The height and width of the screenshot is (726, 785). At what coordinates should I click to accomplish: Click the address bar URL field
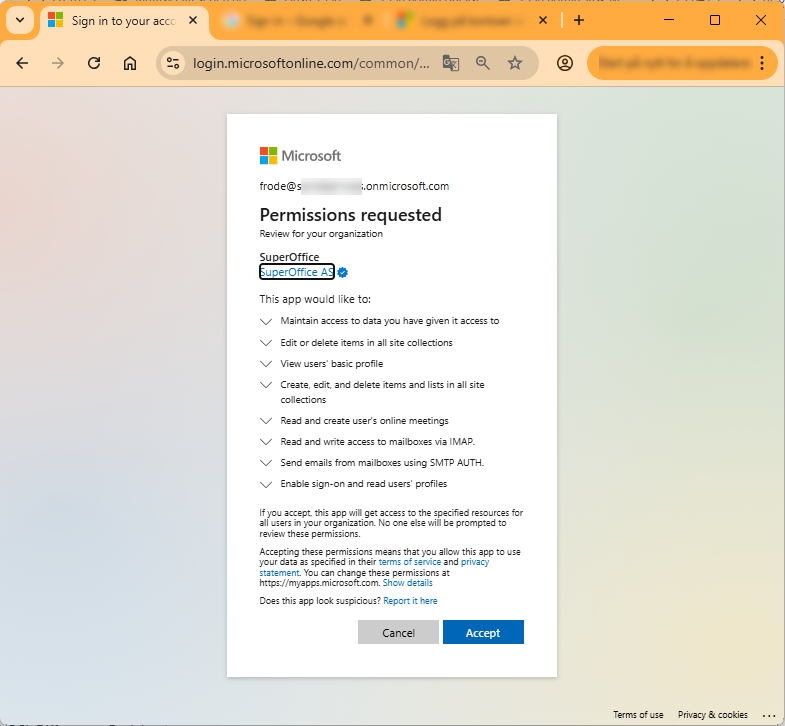pos(311,64)
